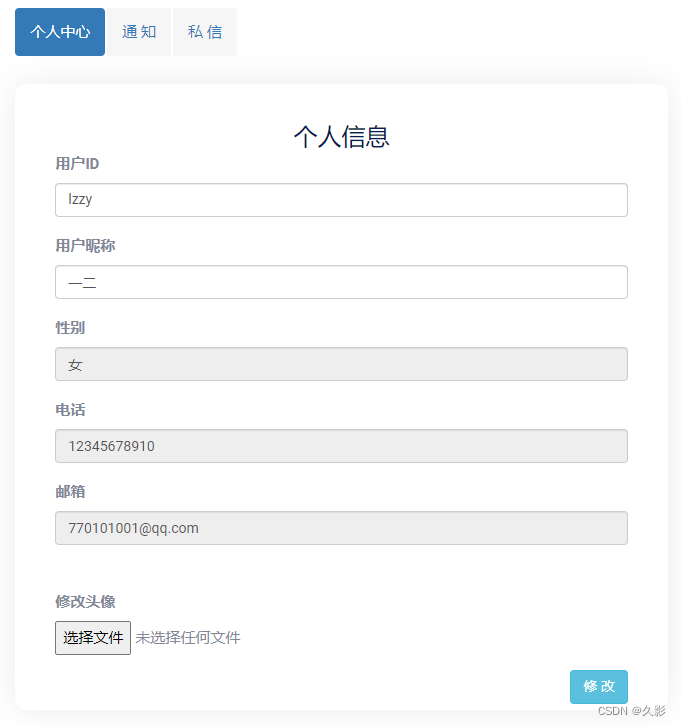Click the 邮箱 label
The image size is (681, 726).
coord(70,491)
